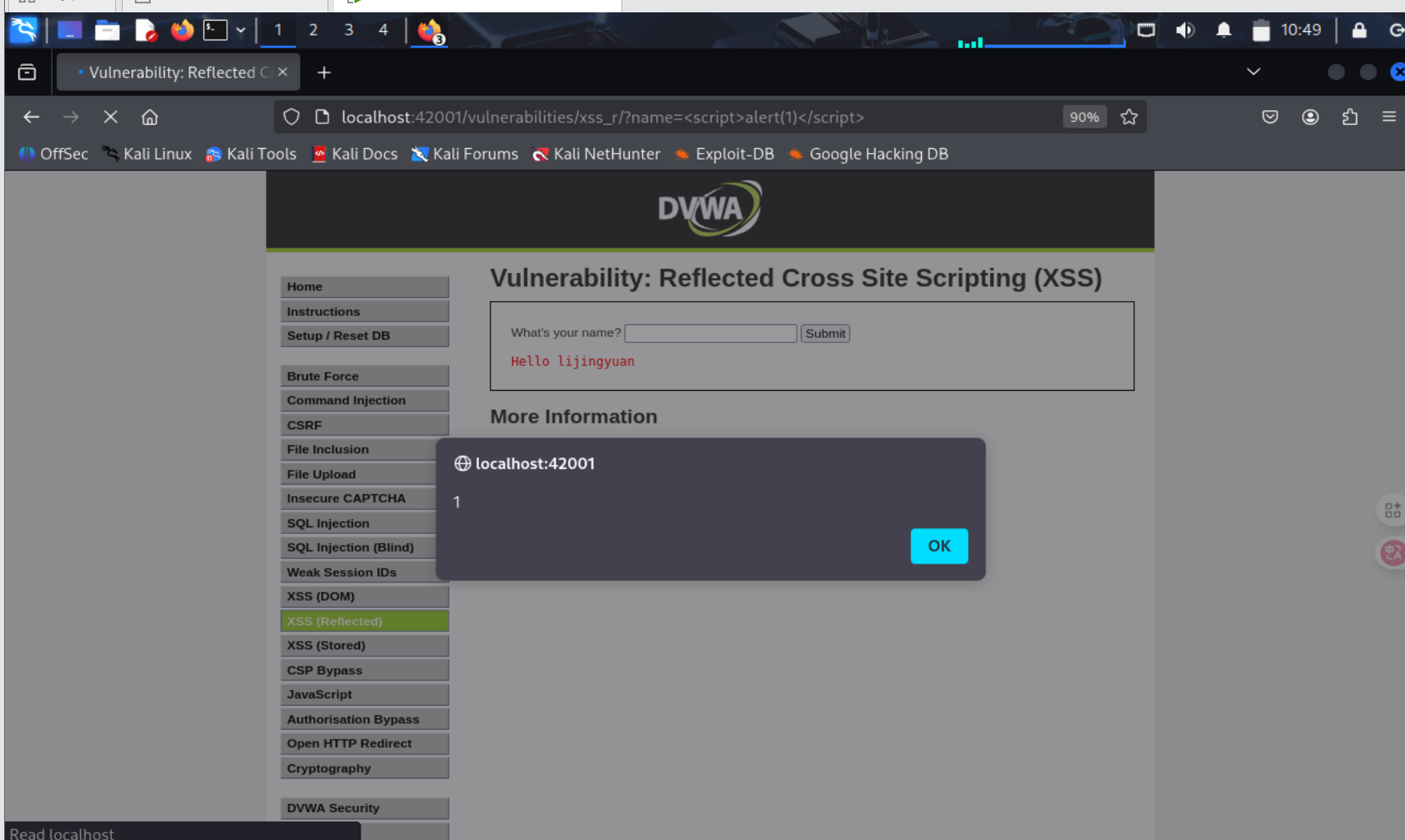The height and width of the screenshot is (840, 1405).
Task: Open the Google Hacking DB bookmark
Action: click(x=868, y=154)
